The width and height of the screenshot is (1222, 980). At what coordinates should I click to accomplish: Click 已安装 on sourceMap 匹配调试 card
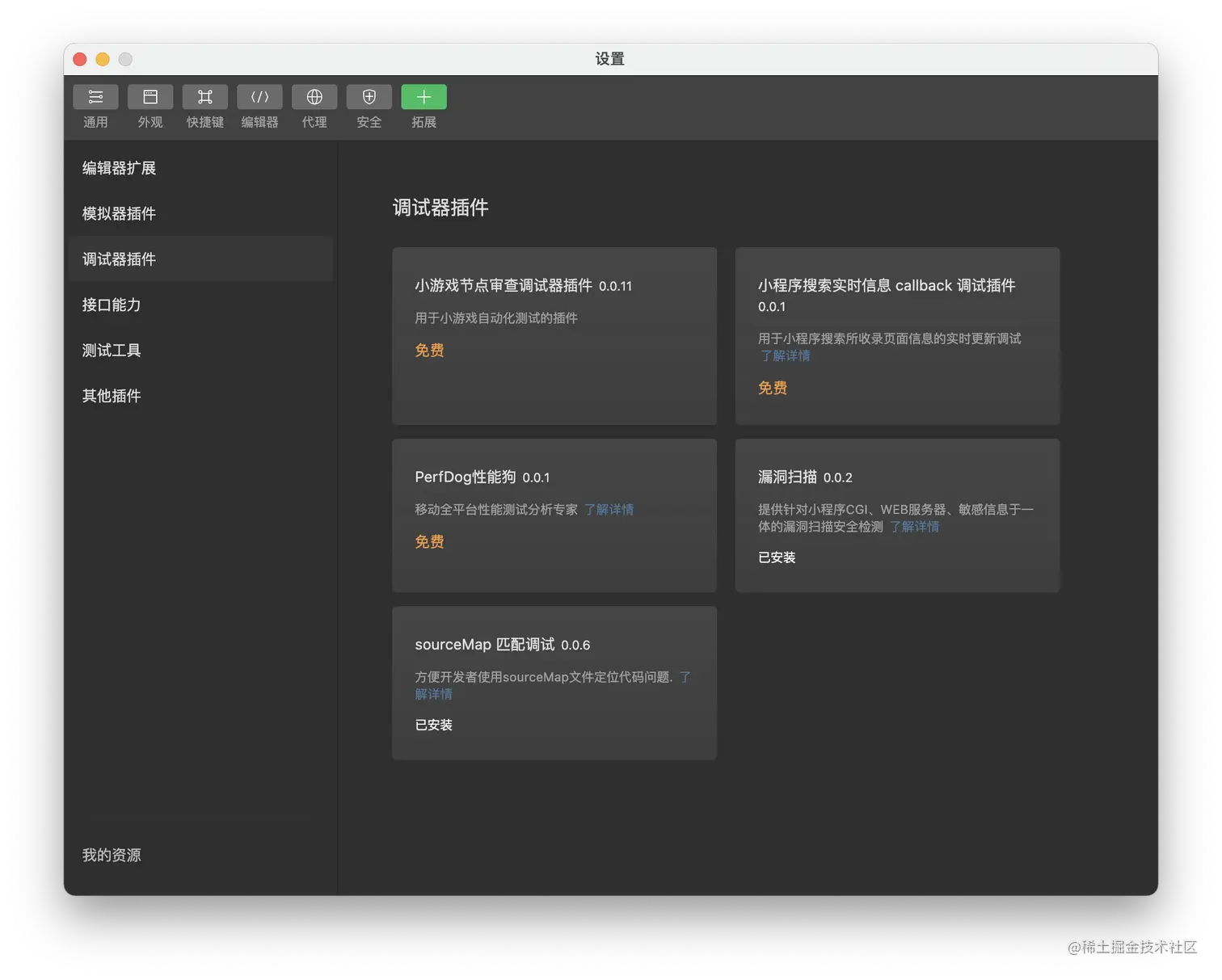click(434, 725)
